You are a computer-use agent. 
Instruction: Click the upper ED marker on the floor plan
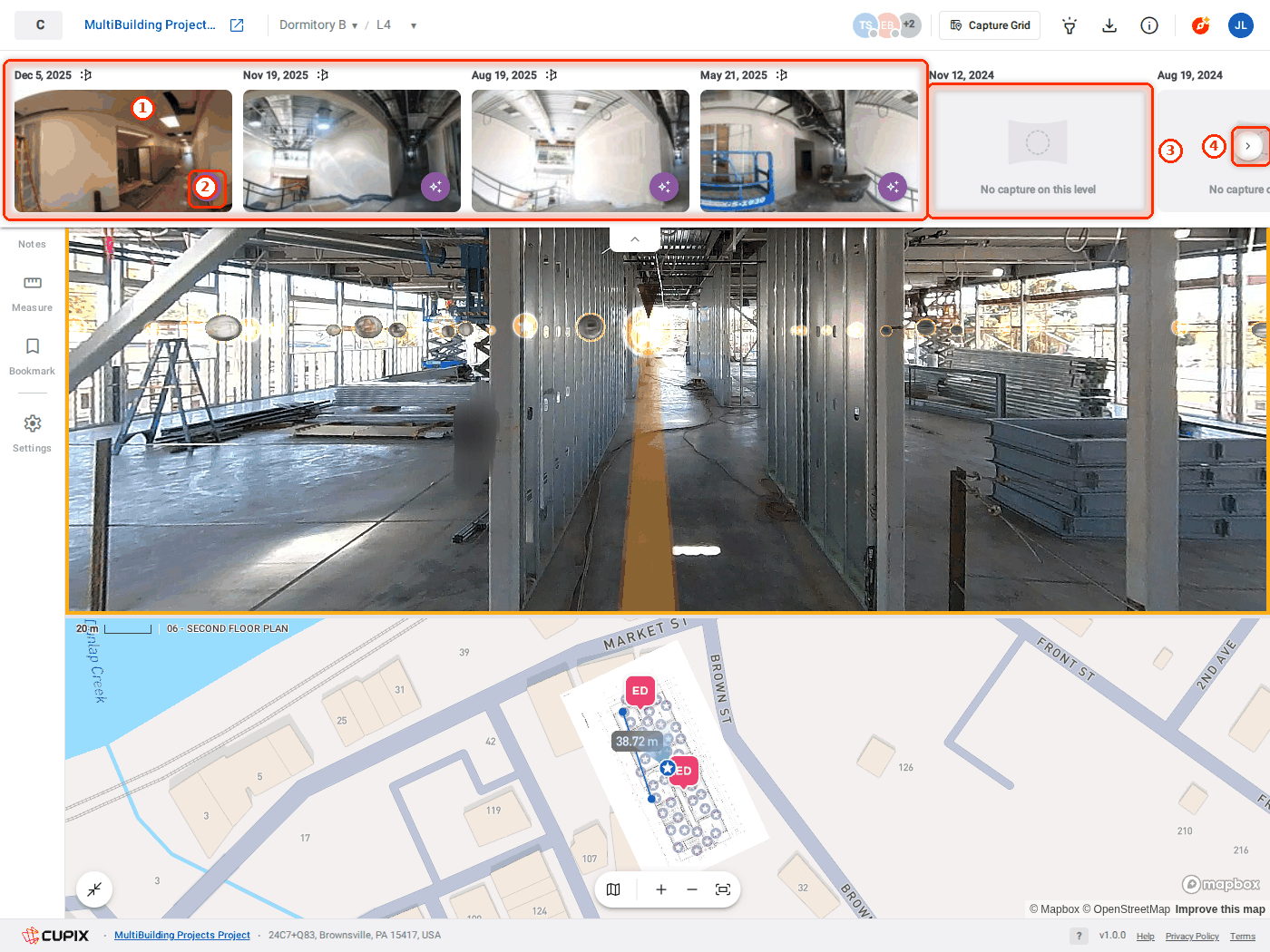(x=640, y=691)
